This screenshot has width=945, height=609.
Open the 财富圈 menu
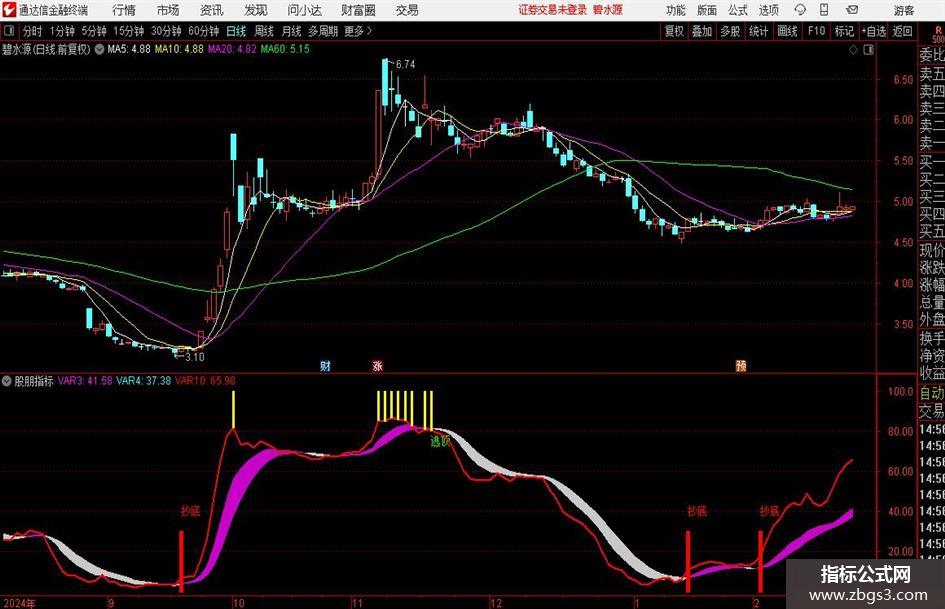(x=358, y=10)
